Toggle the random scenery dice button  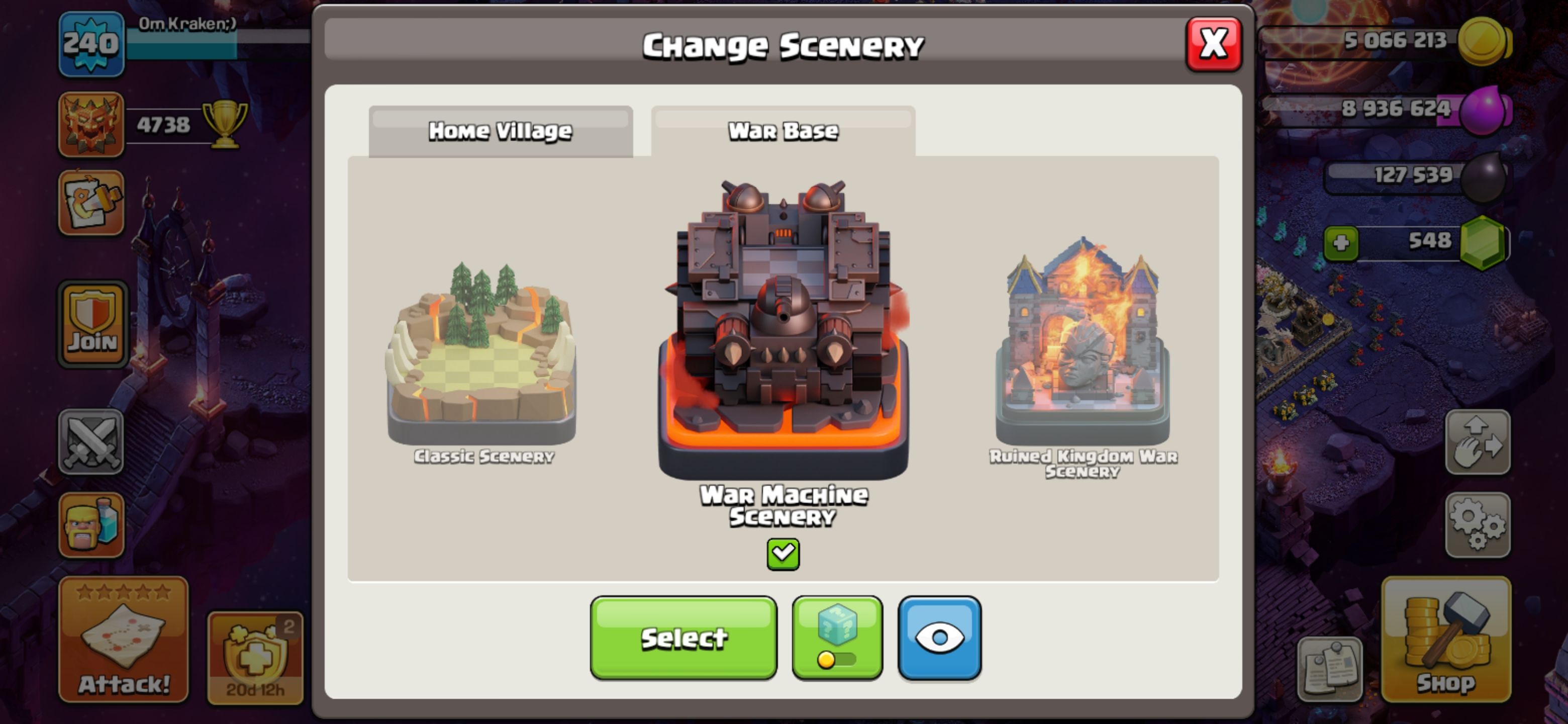pyautogui.click(x=837, y=638)
